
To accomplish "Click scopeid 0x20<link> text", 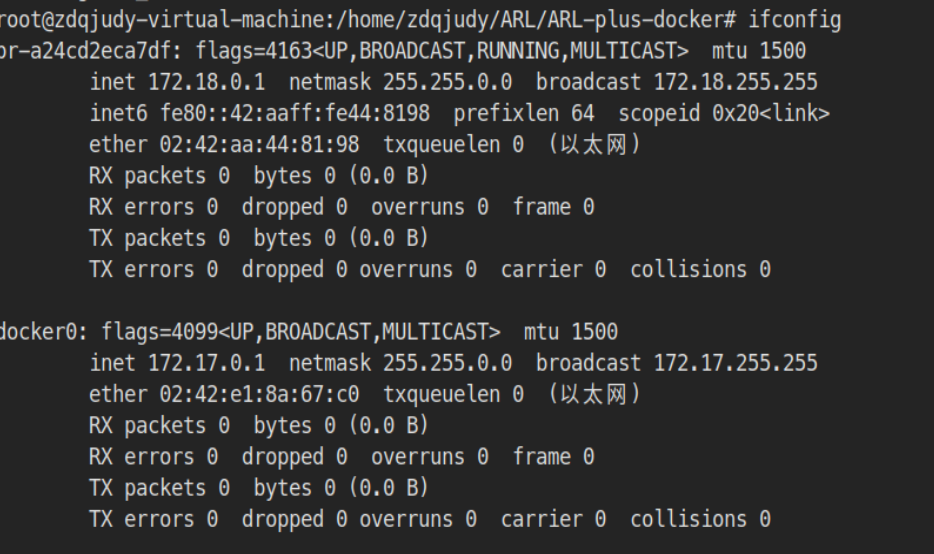I will point(724,113).
